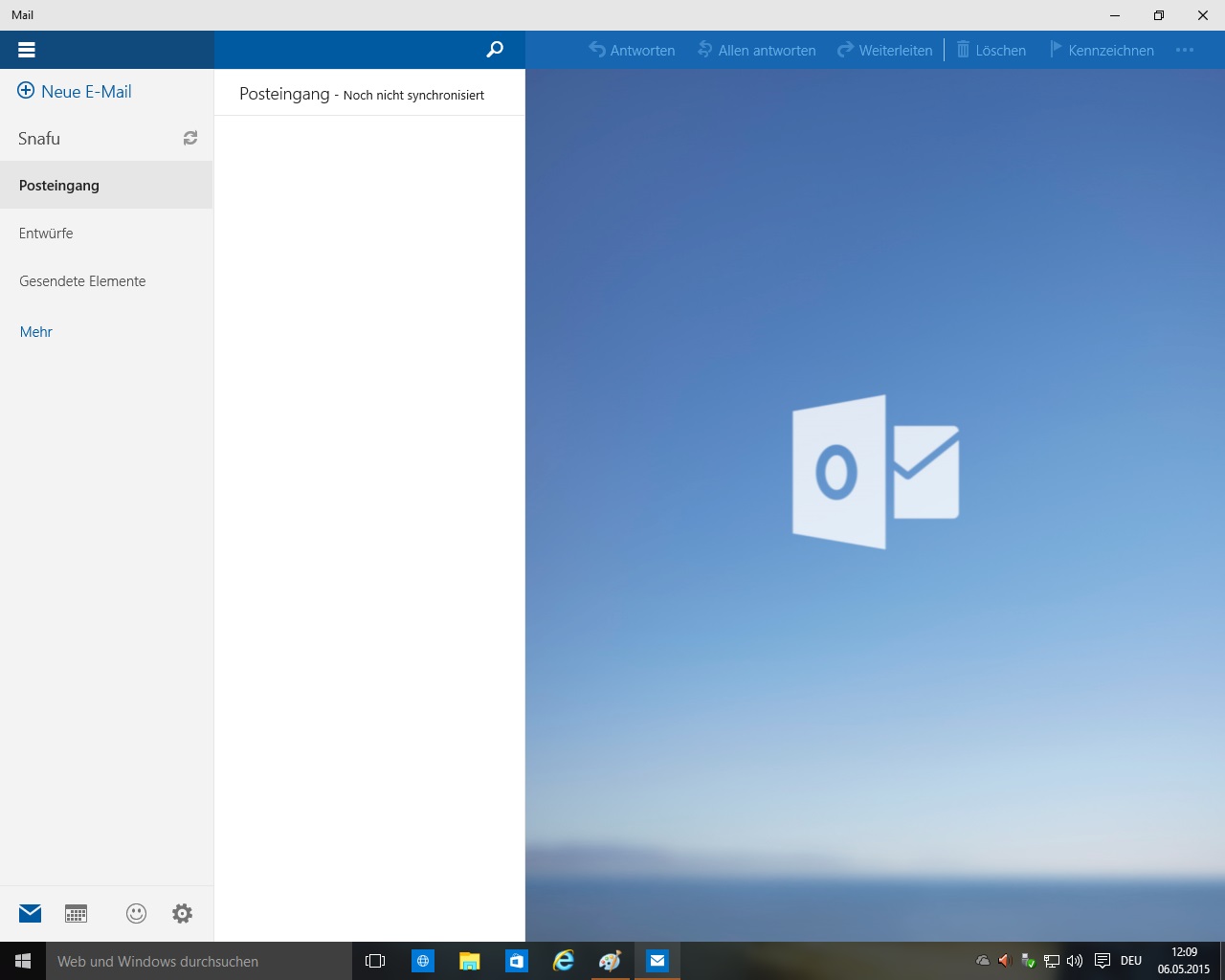Viewport: 1225px width, 980px height.
Task: Compose with Neue E-Mail
Action: 75,92
